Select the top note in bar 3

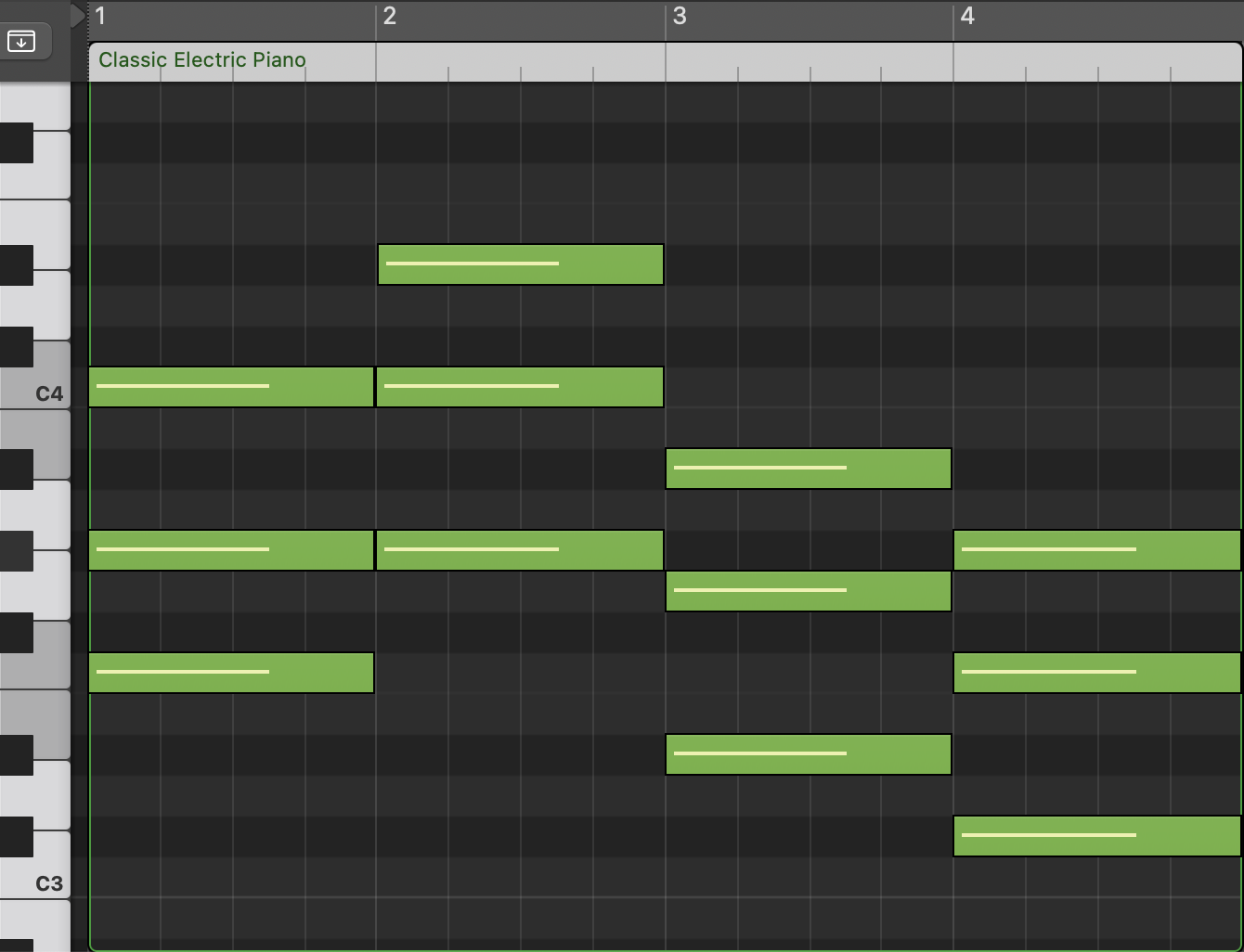click(808, 469)
